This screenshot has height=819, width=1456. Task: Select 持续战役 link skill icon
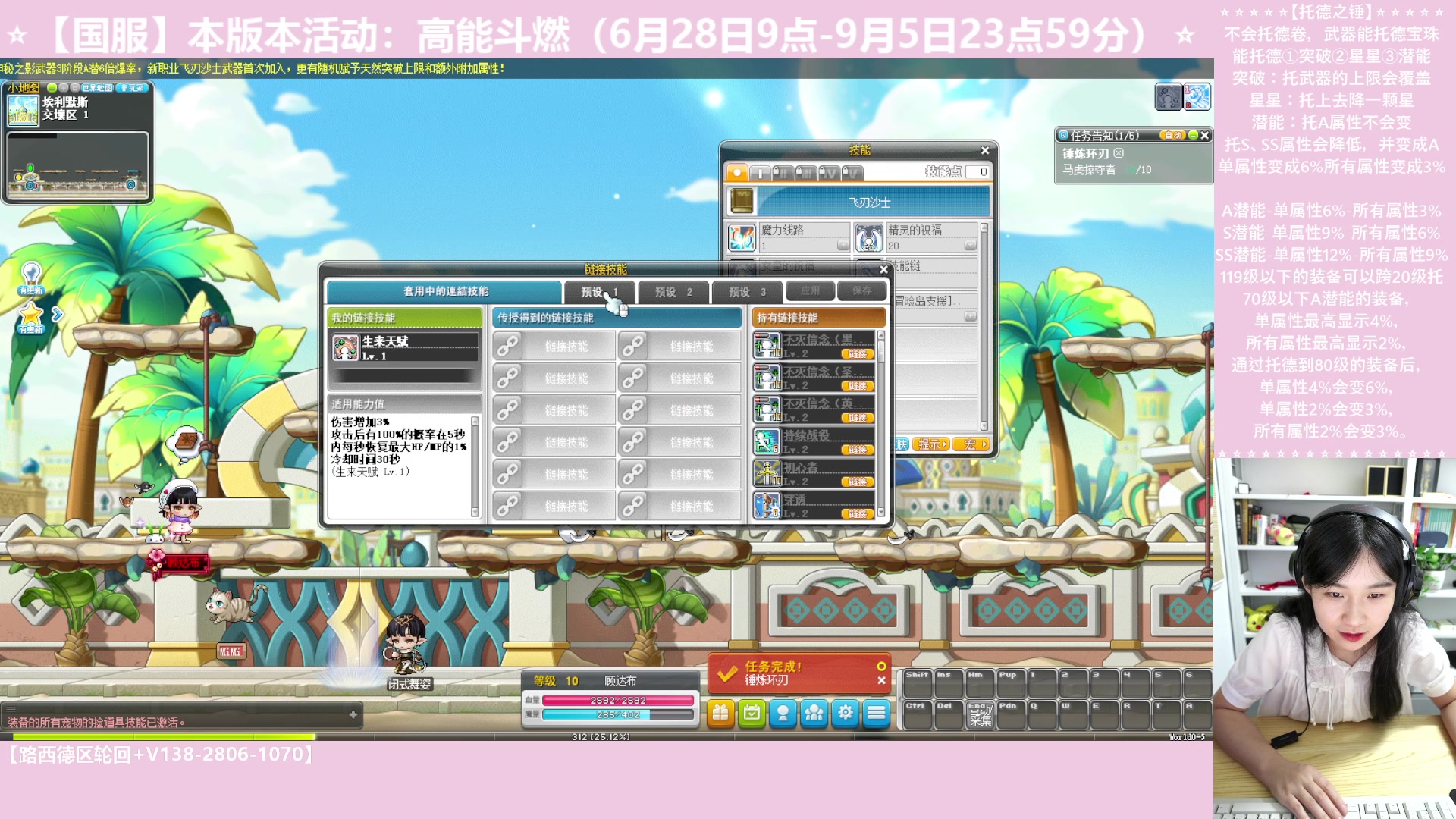(x=767, y=441)
